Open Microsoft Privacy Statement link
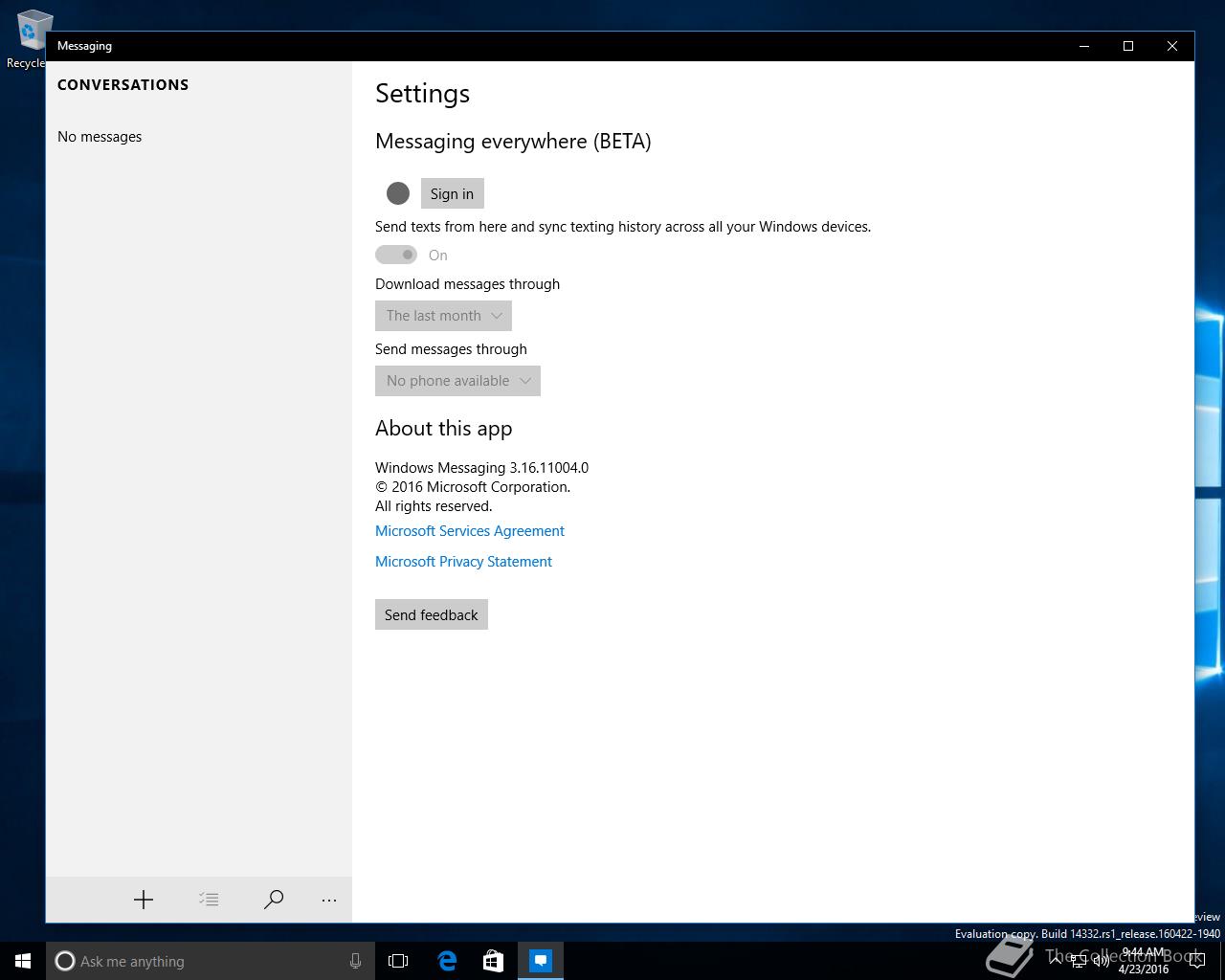Image resolution: width=1225 pixels, height=980 pixels. click(463, 562)
